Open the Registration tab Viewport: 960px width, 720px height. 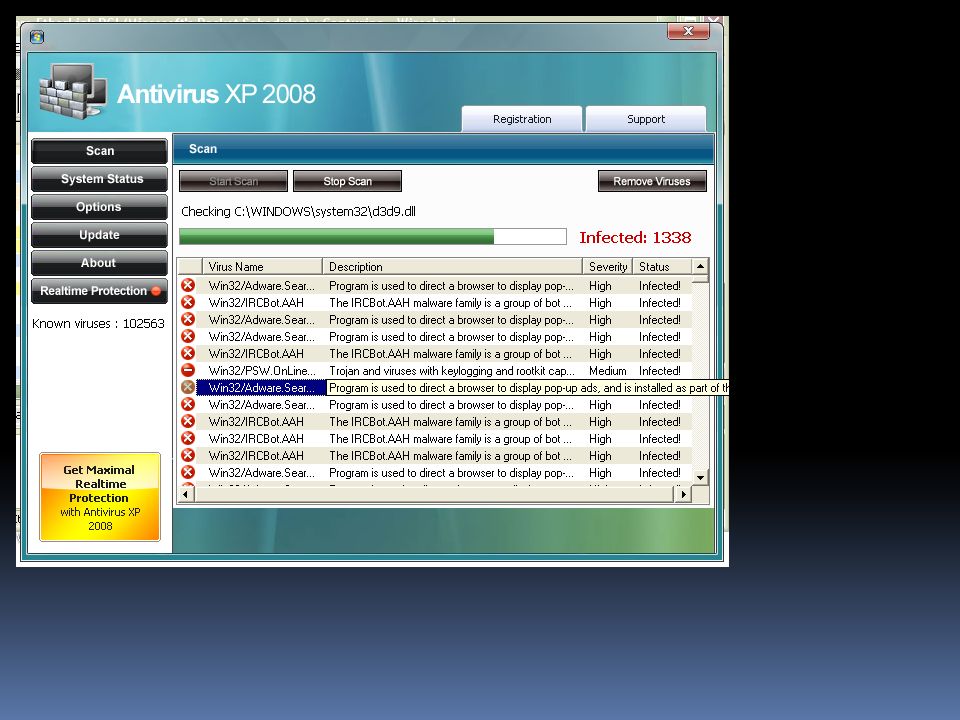click(522, 119)
